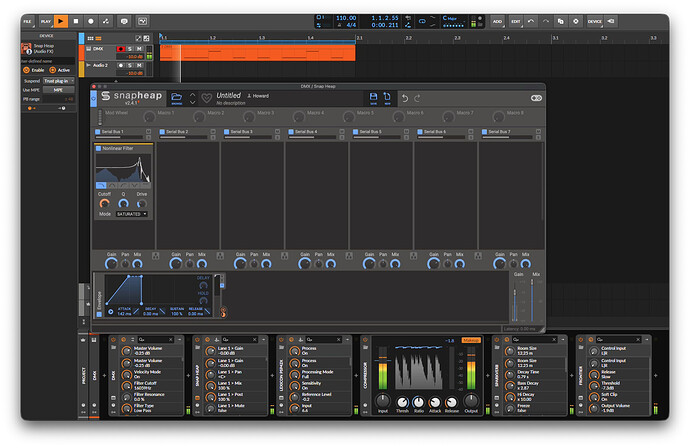Undo via the top toolbar undo arrow
Viewport: 690px width, 448px height.
(531, 21)
